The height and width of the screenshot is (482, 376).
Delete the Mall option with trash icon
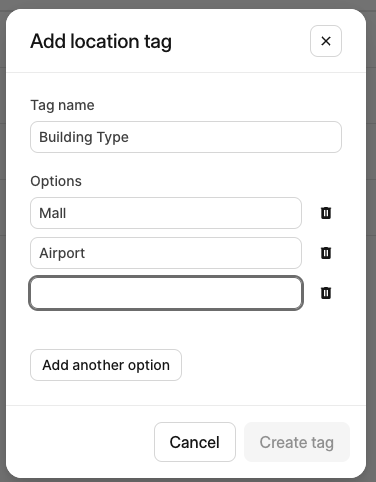[326, 213]
